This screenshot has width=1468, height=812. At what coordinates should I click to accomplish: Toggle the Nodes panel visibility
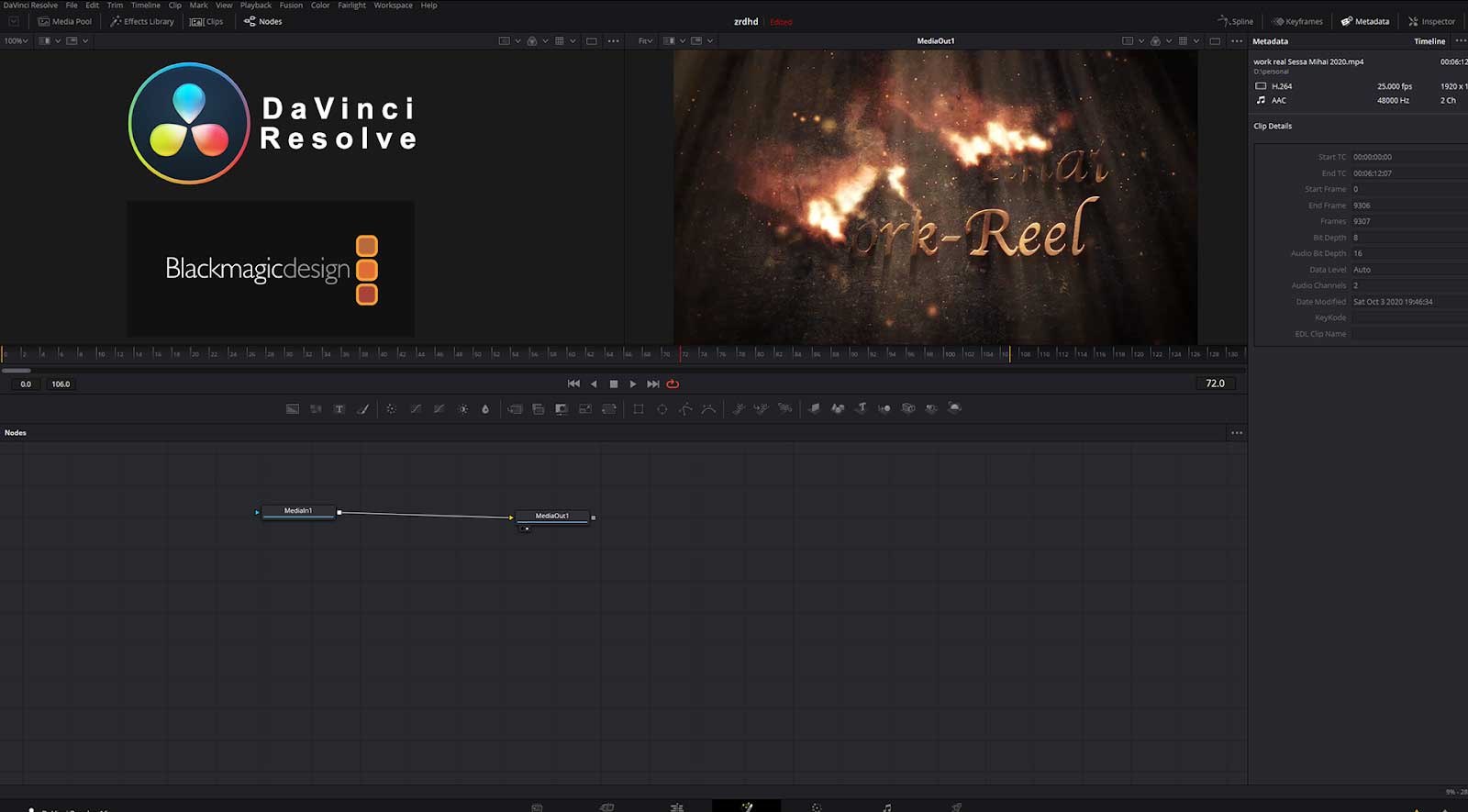(x=263, y=21)
